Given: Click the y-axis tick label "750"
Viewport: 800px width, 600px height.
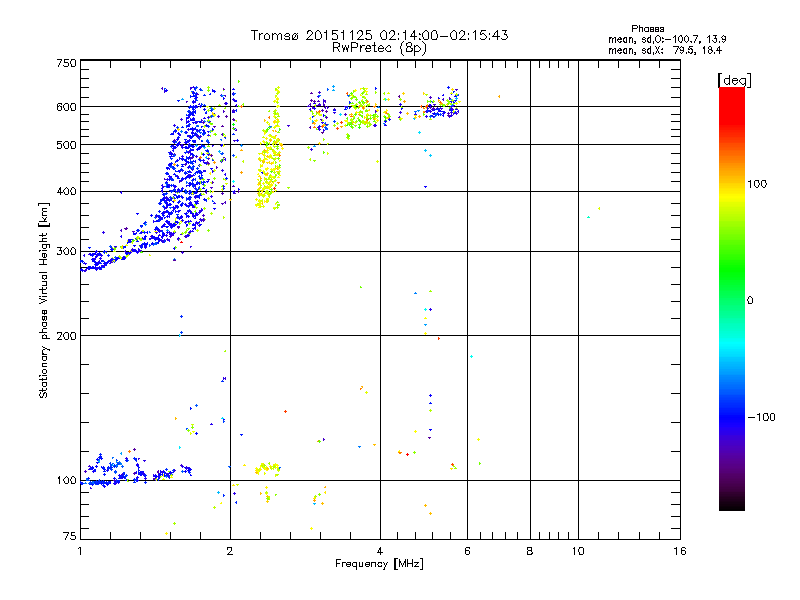Looking at the screenshot, I should tap(66, 63).
